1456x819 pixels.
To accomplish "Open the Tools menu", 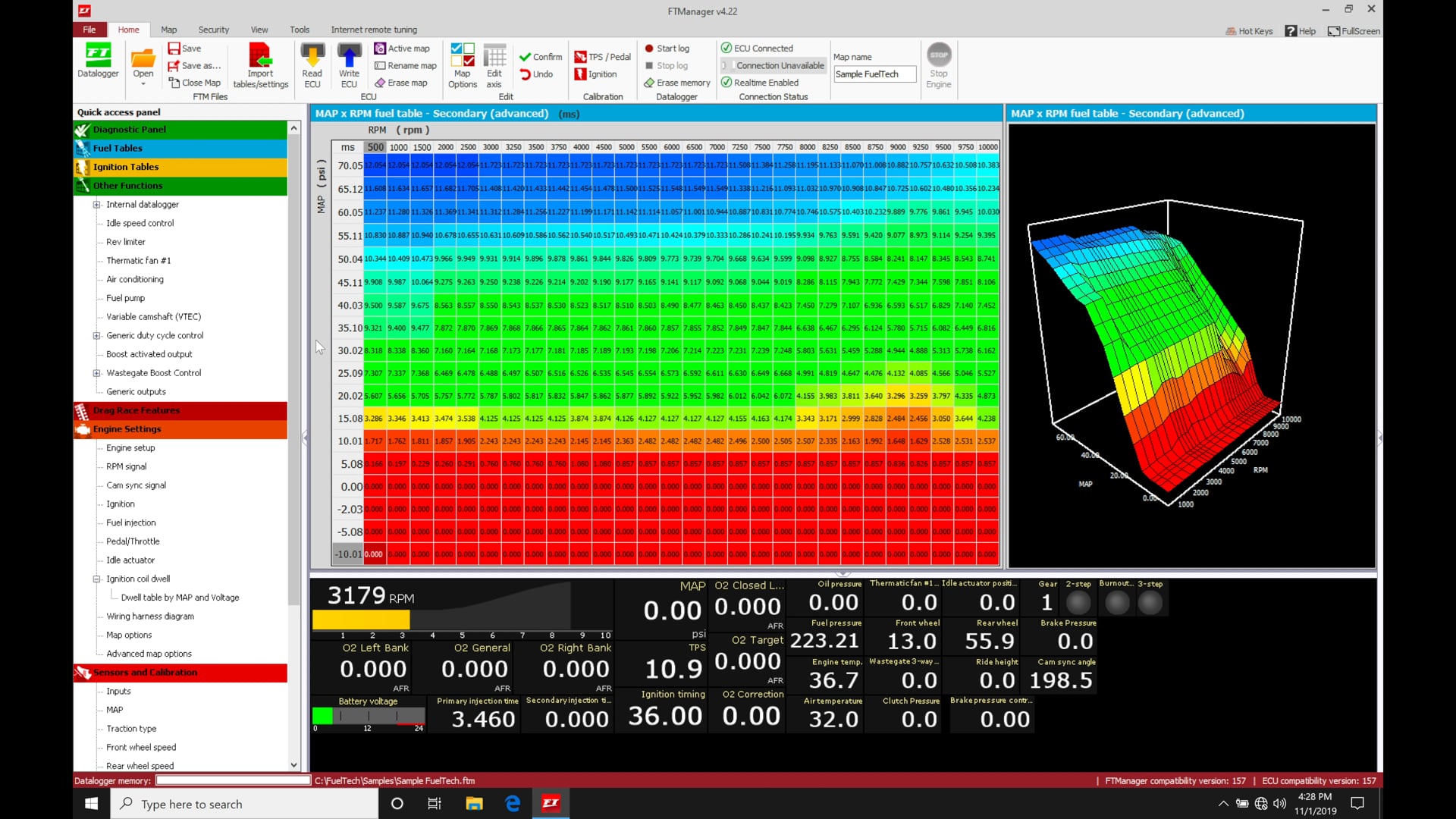I will tap(299, 30).
